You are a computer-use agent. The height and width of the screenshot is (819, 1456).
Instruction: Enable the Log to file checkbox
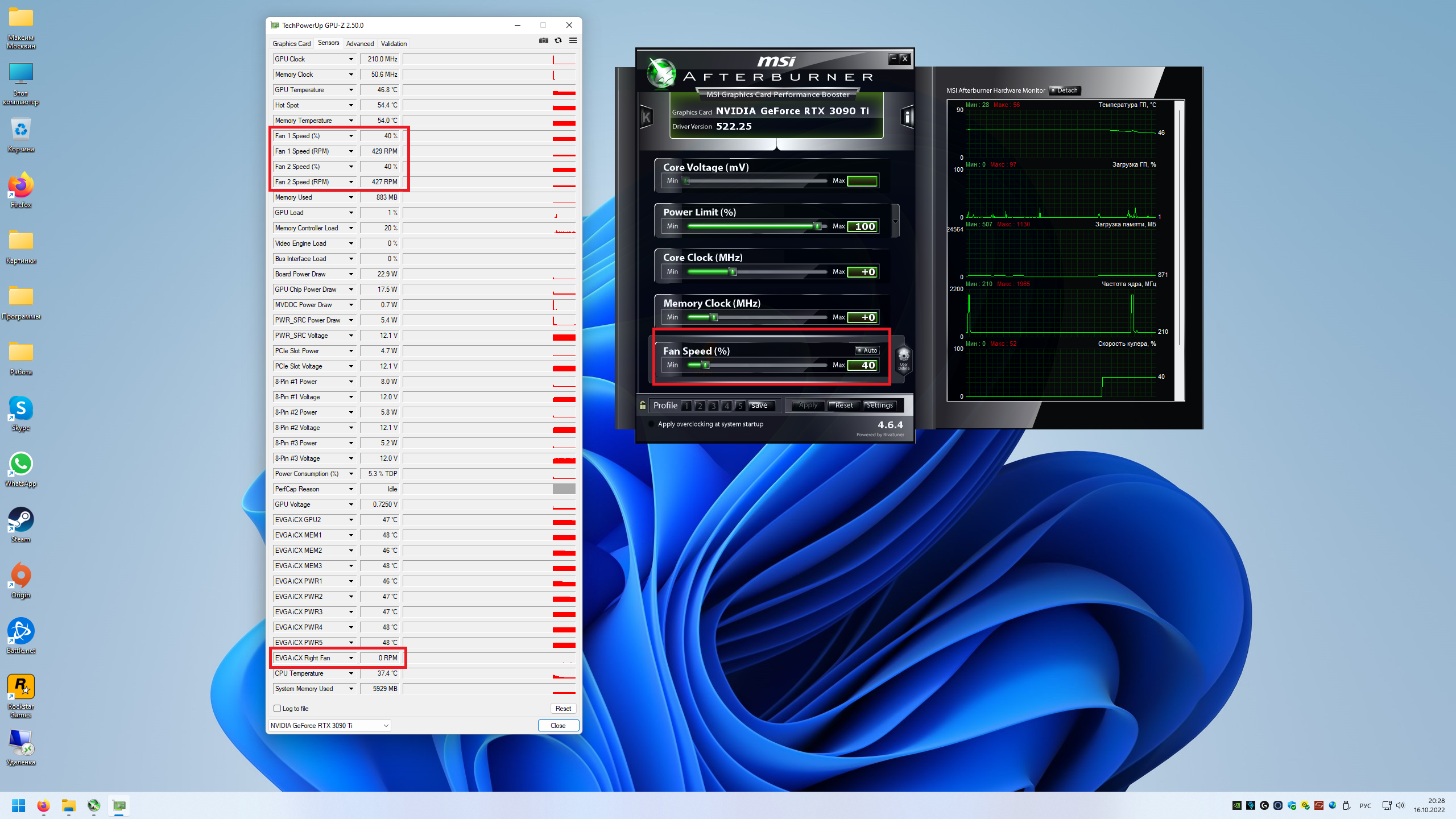(x=278, y=708)
